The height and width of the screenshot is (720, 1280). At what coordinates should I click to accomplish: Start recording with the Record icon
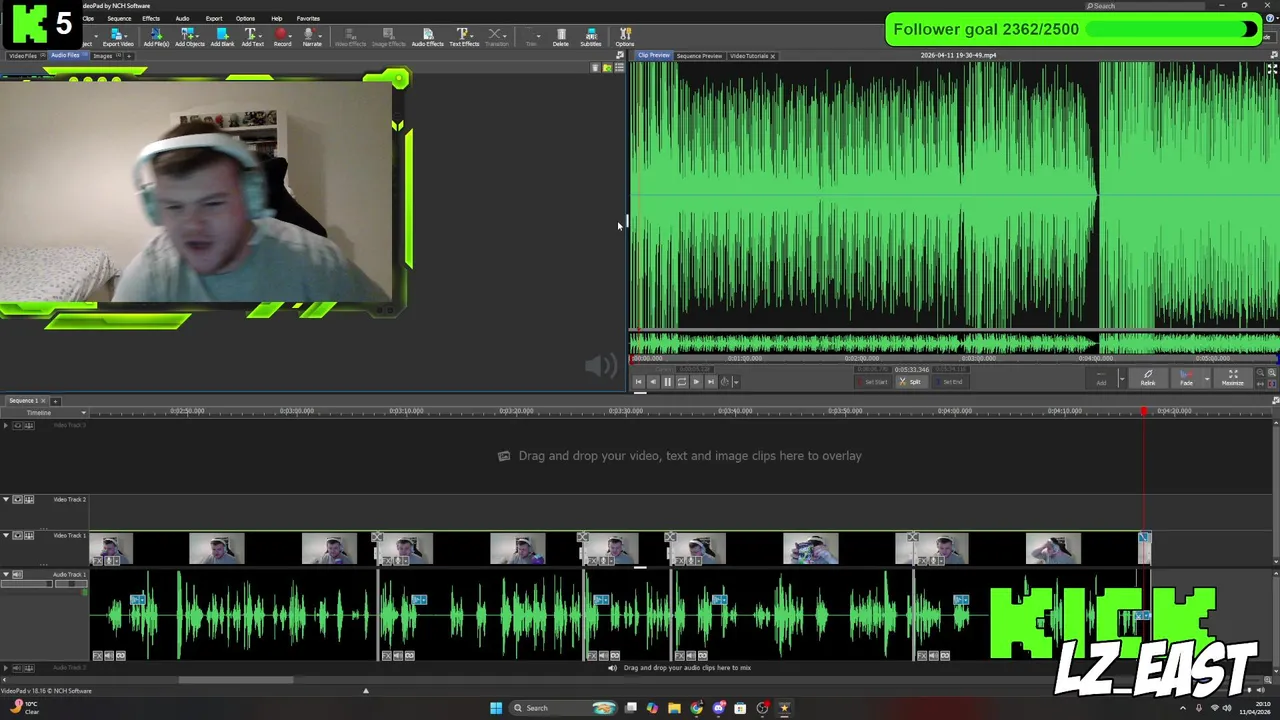(282, 38)
